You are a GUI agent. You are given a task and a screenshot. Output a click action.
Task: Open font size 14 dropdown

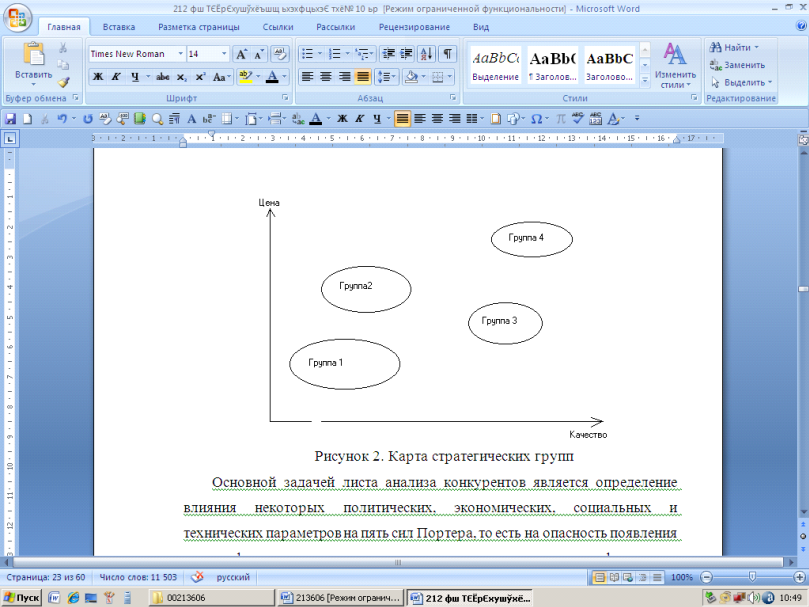pyautogui.click(x=224, y=54)
